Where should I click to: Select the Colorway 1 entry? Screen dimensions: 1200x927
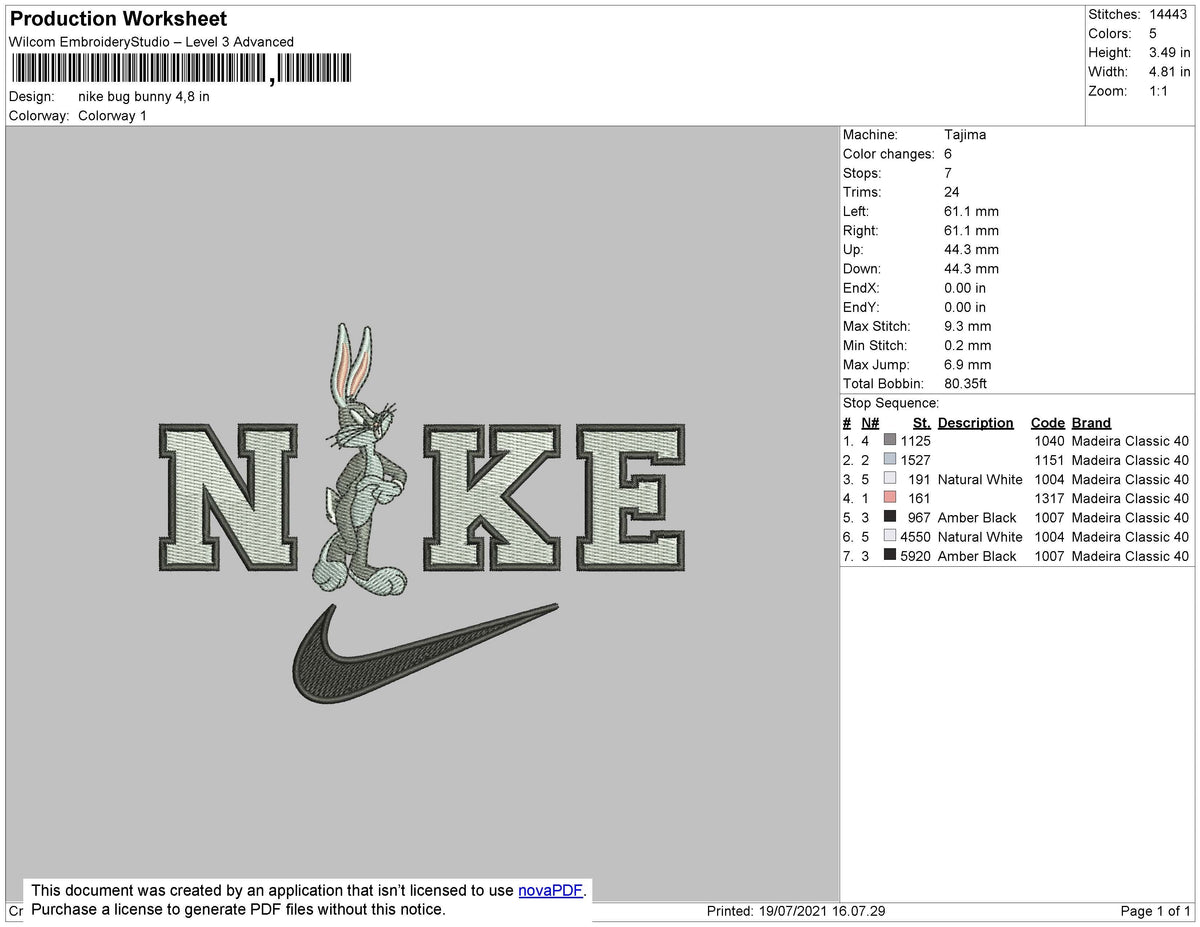[112, 115]
